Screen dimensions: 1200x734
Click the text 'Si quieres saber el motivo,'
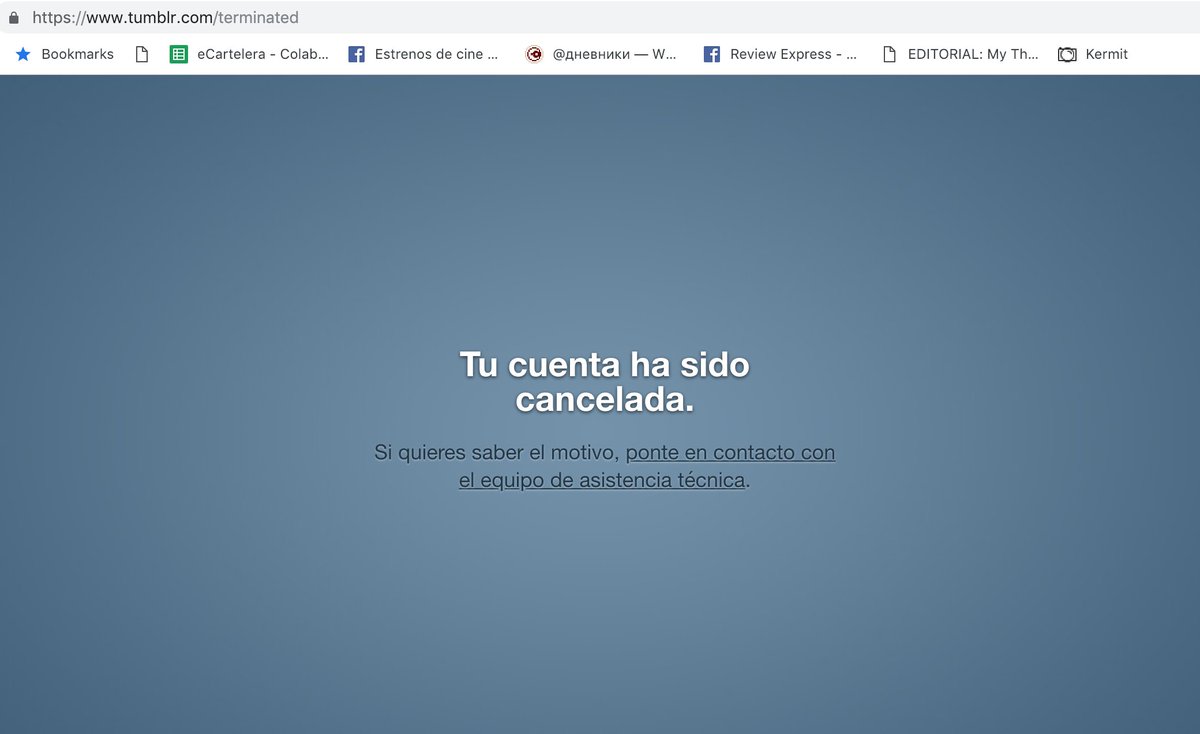pyautogui.click(x=497, y=453)
